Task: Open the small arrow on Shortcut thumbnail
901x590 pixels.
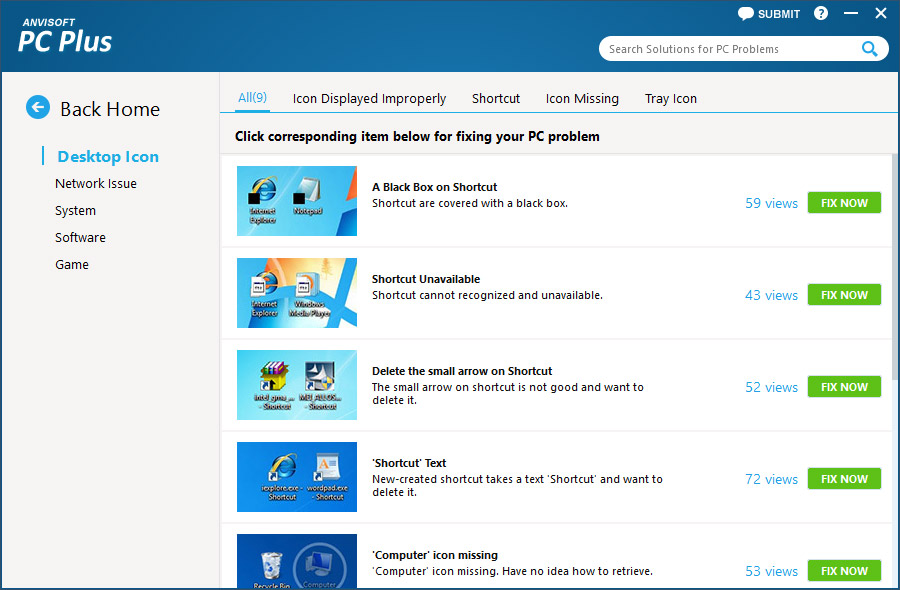Action: click(297, 385)
